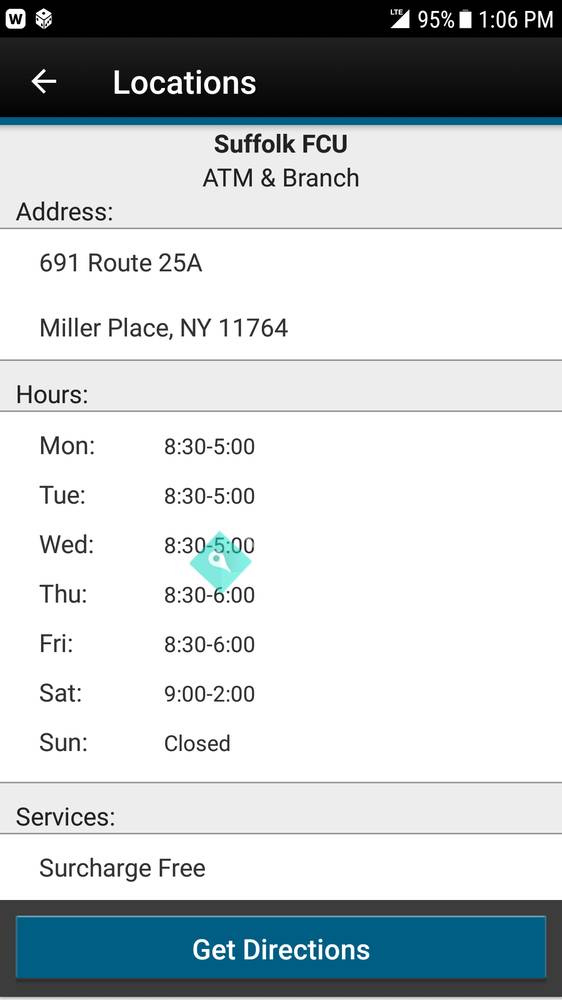
Task: Tap the Thursday 8:30-6:00 hours row
Action: [x=281, y=594]
